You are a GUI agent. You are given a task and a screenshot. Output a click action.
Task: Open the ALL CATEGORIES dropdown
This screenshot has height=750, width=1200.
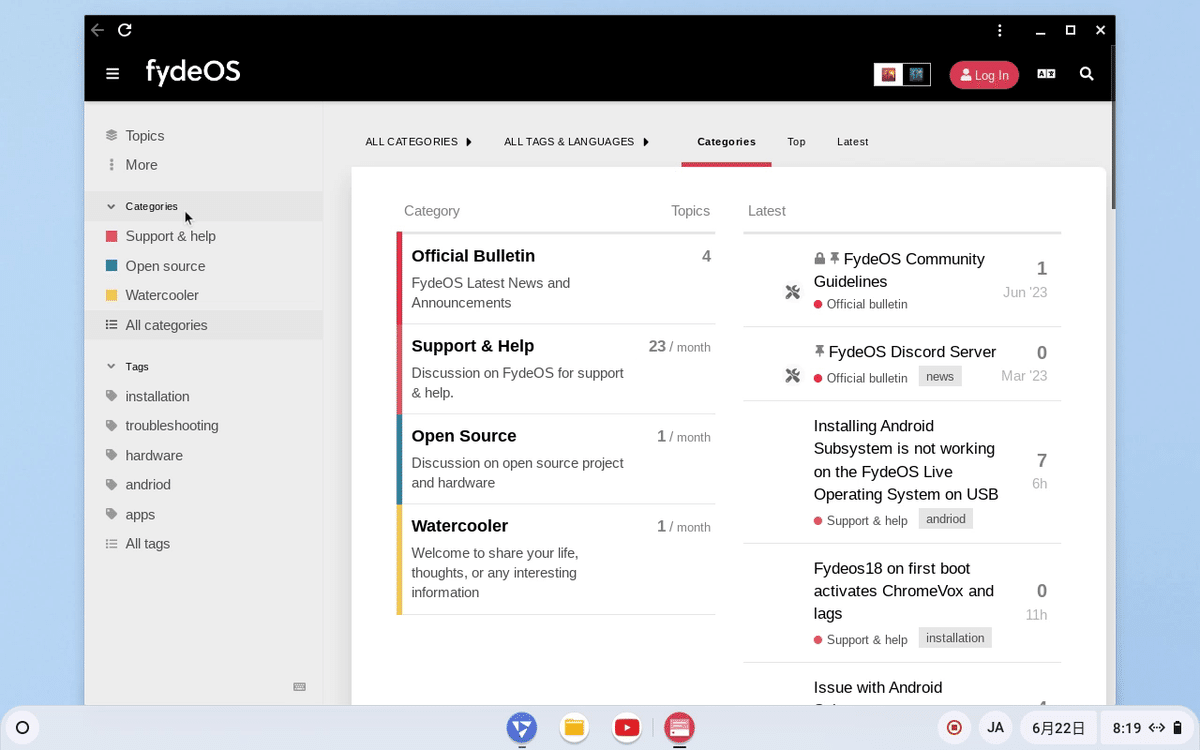coord(418,141)
